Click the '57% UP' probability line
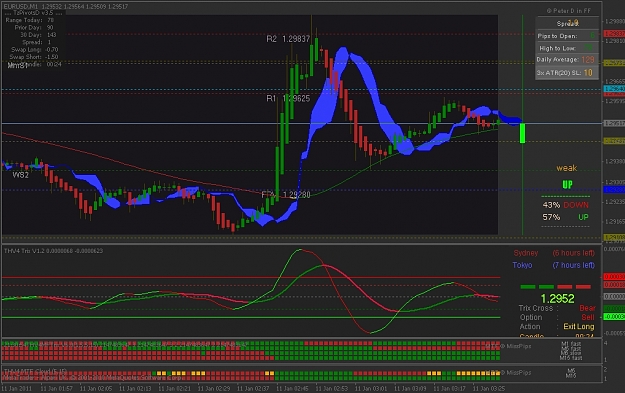Viewport: 625px width, 393px height. point(565,217)
